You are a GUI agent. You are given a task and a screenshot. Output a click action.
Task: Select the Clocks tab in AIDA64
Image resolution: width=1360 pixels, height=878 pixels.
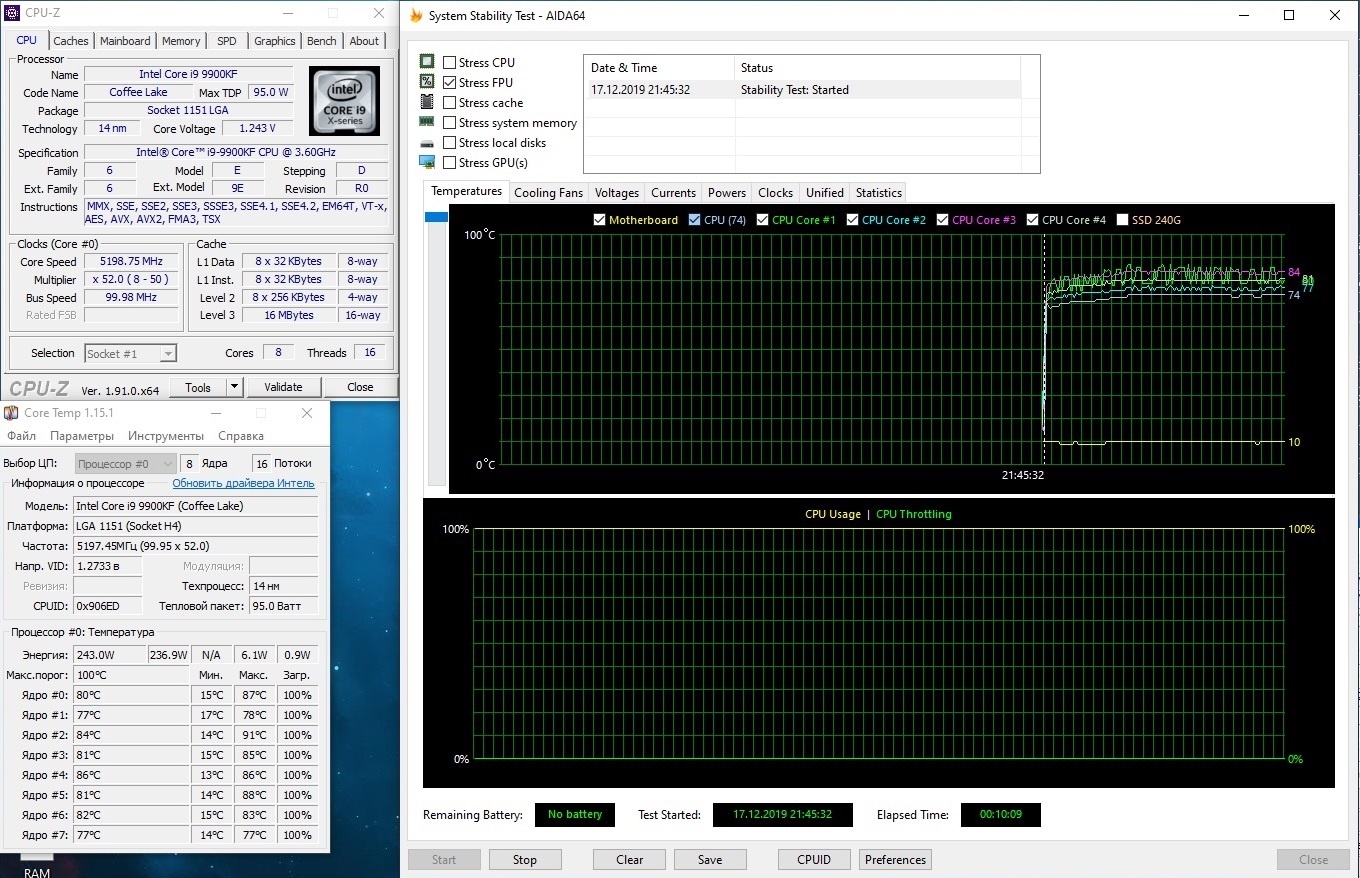point(775,193)
